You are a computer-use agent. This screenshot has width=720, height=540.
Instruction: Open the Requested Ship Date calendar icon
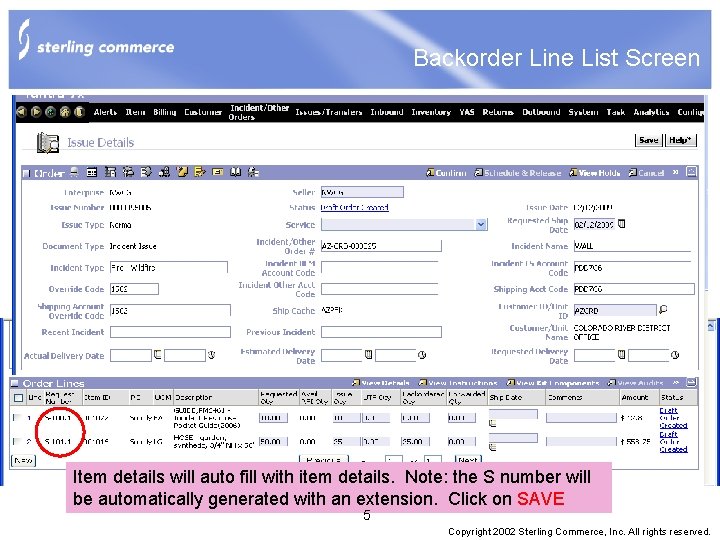tap(621, 224)
